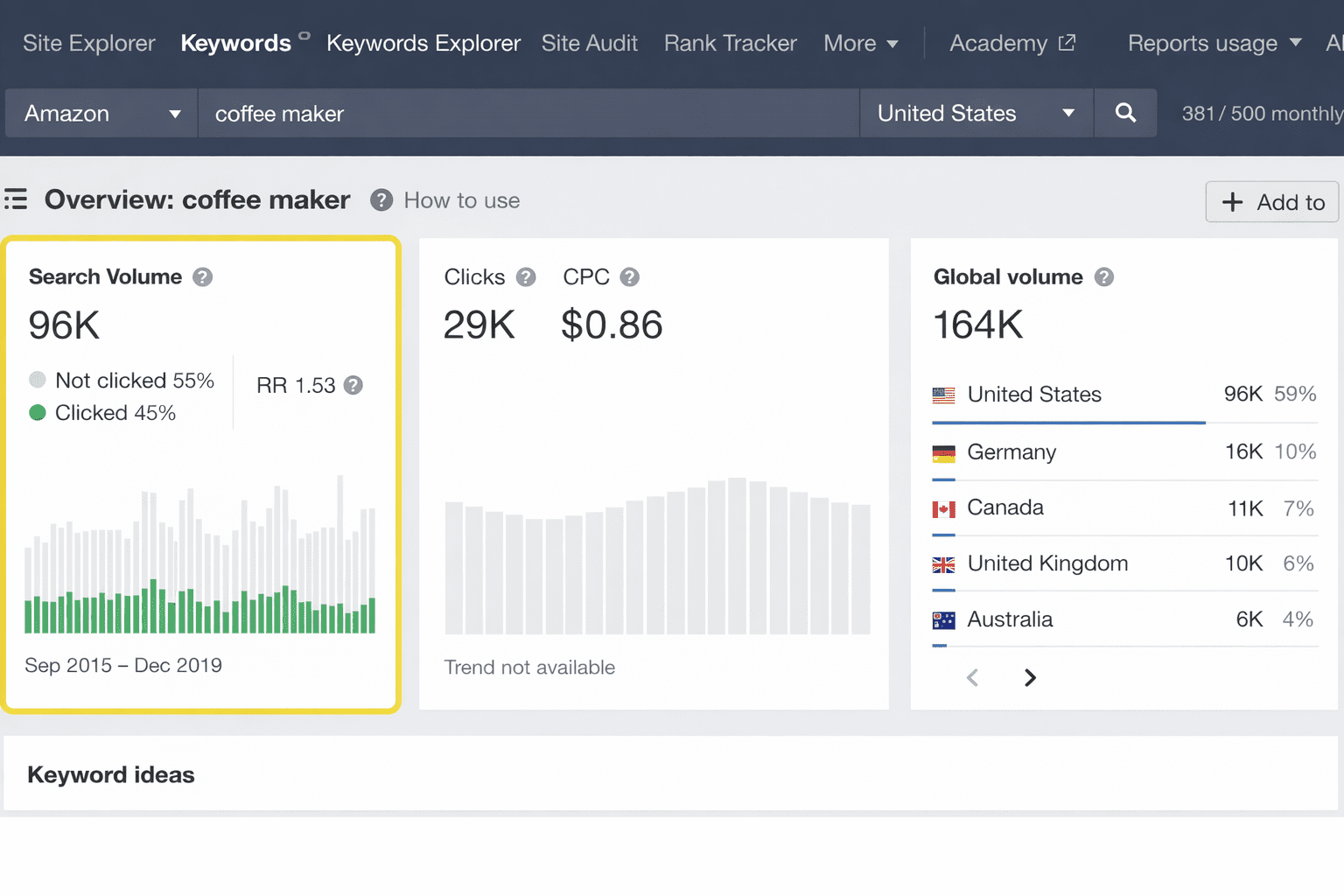Click the 29K clicks value

[479, 325]
